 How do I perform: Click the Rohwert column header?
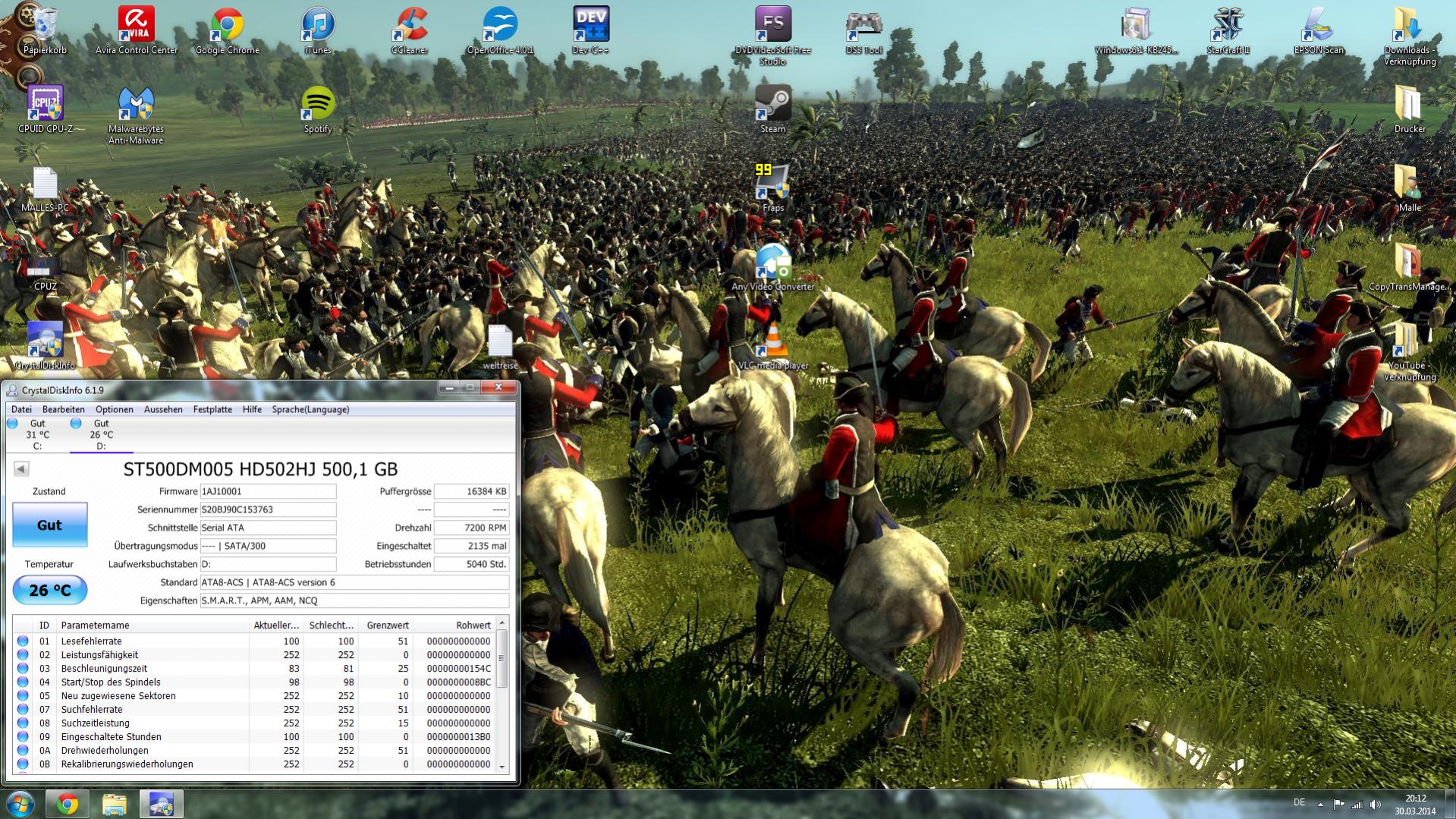click(x=454, y=625)
